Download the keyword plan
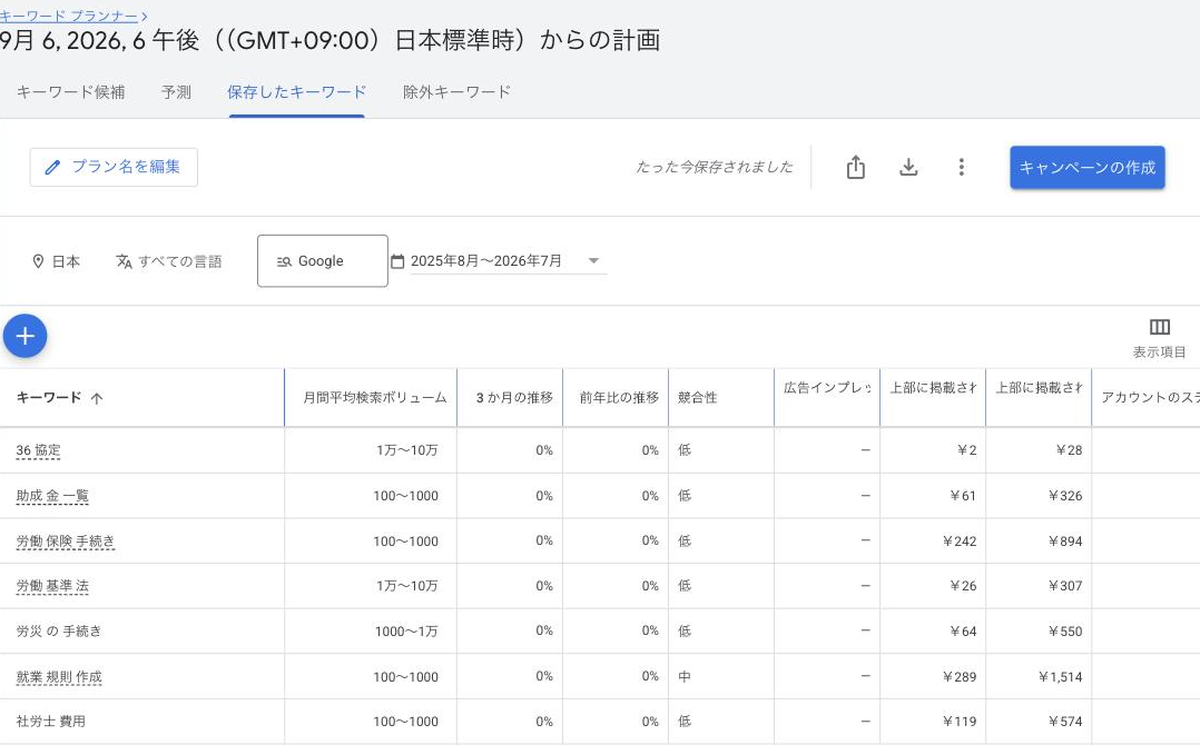Screen dimensions: 1200x745 [x=908, y=167]
